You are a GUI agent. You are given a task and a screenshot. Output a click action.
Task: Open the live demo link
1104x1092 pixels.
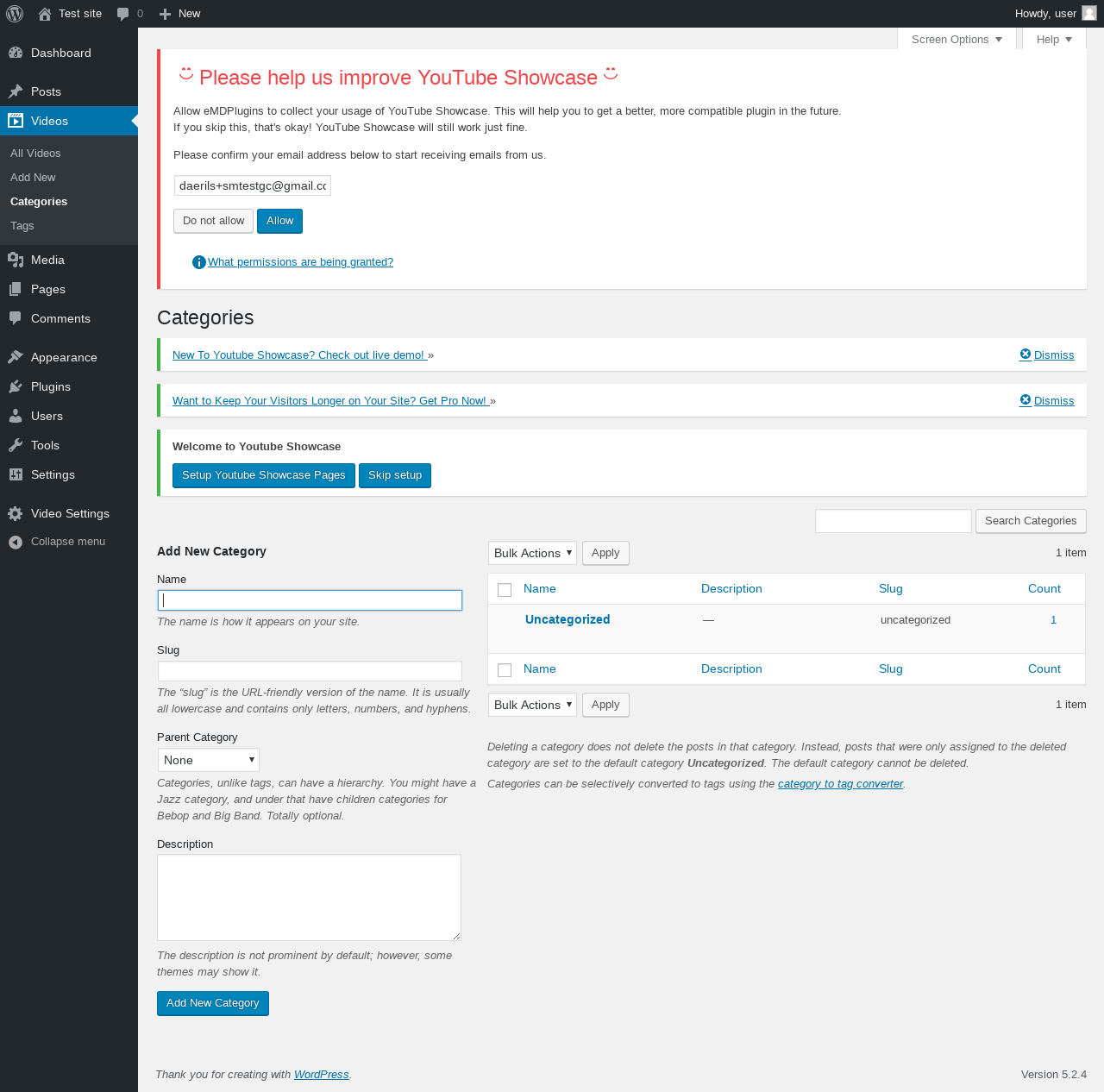tap(300, 355)
